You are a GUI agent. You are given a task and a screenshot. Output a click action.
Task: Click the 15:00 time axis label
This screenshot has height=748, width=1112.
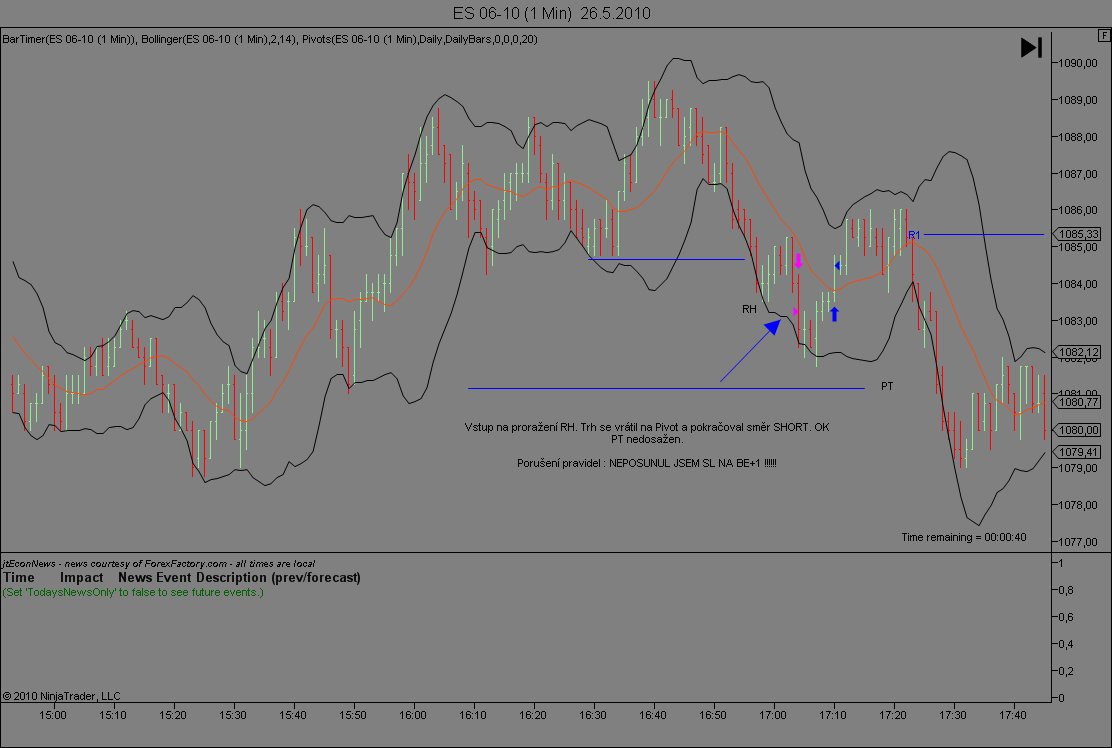click(52, 715)
